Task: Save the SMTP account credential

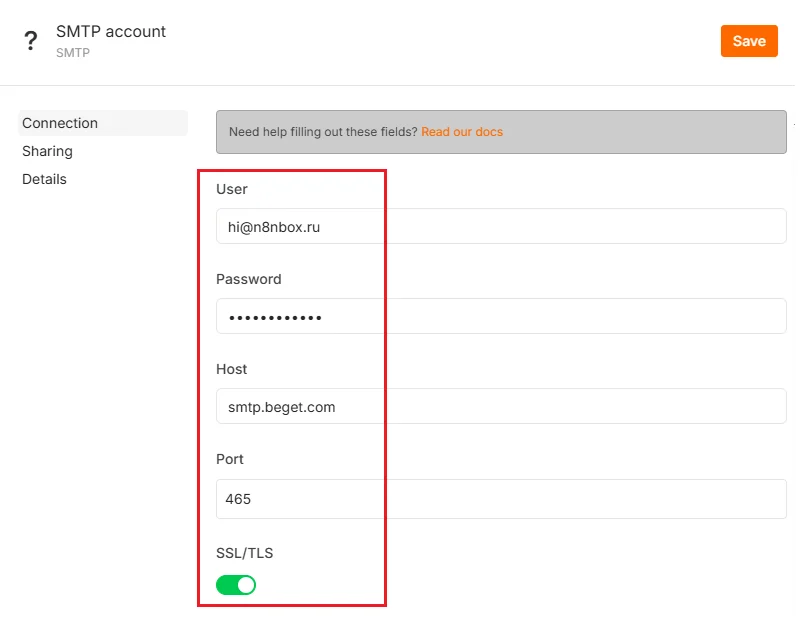Action: click(x=749, y=41)
